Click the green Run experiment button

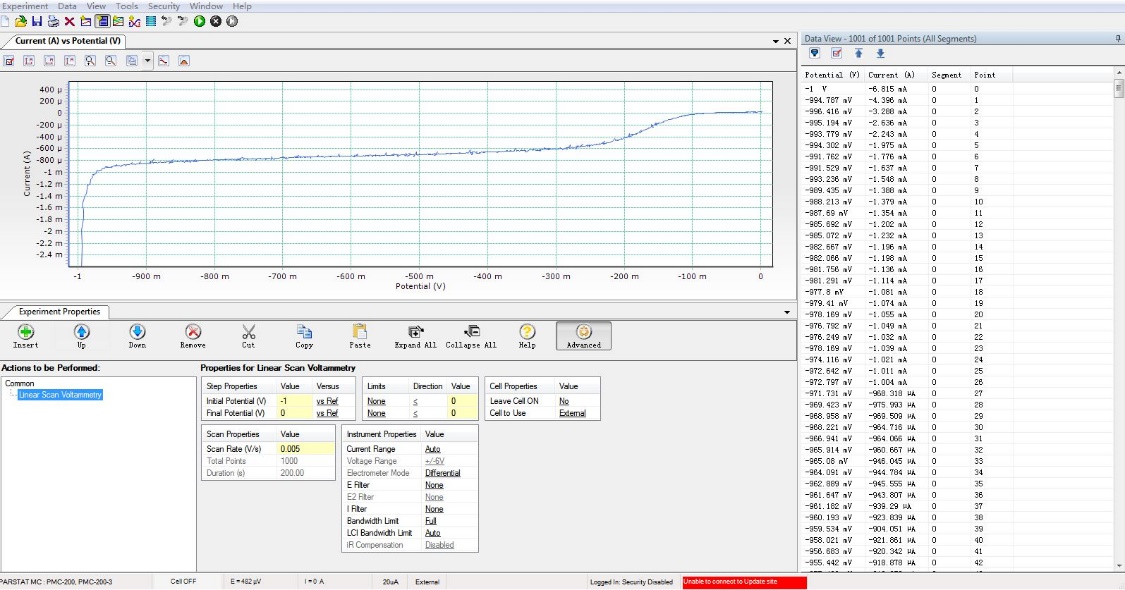(200, 21)
